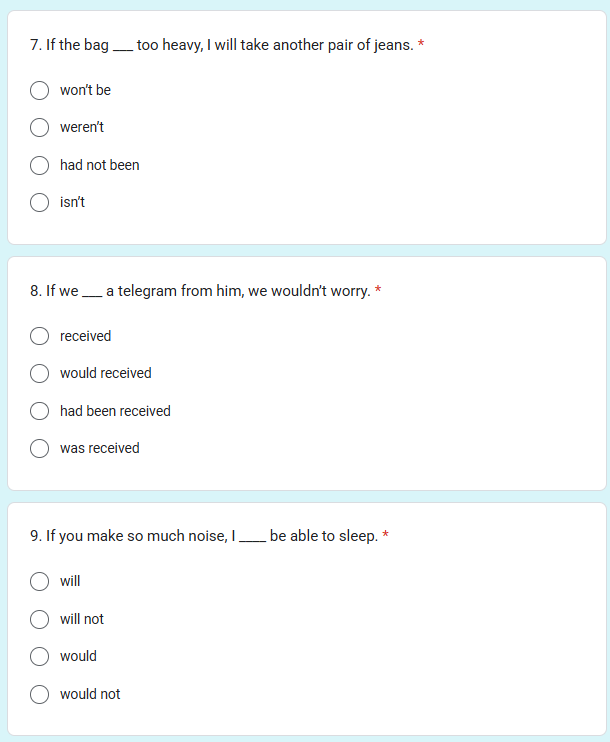Select "will" for question 9
The image size is (610, 742).
39,582
